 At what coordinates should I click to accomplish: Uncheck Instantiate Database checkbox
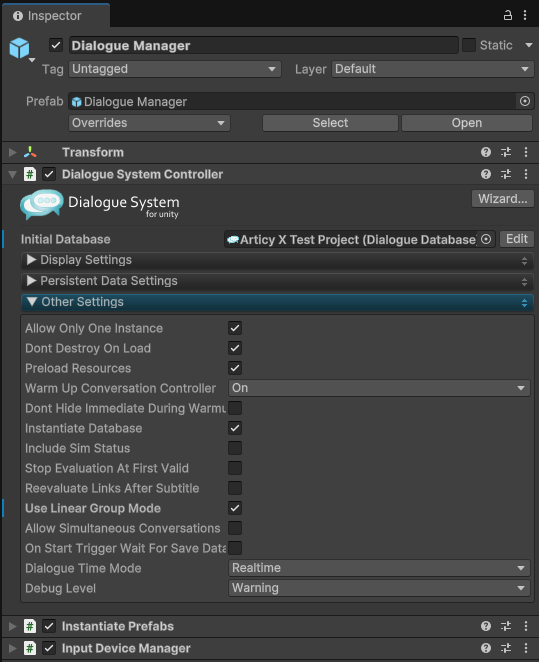[x=235, y=428]
